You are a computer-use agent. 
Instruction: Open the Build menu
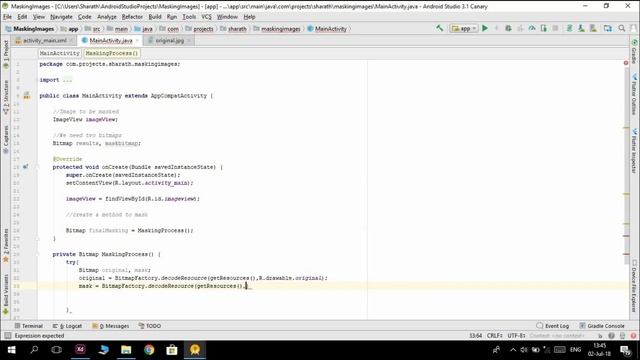coord(155,17)
